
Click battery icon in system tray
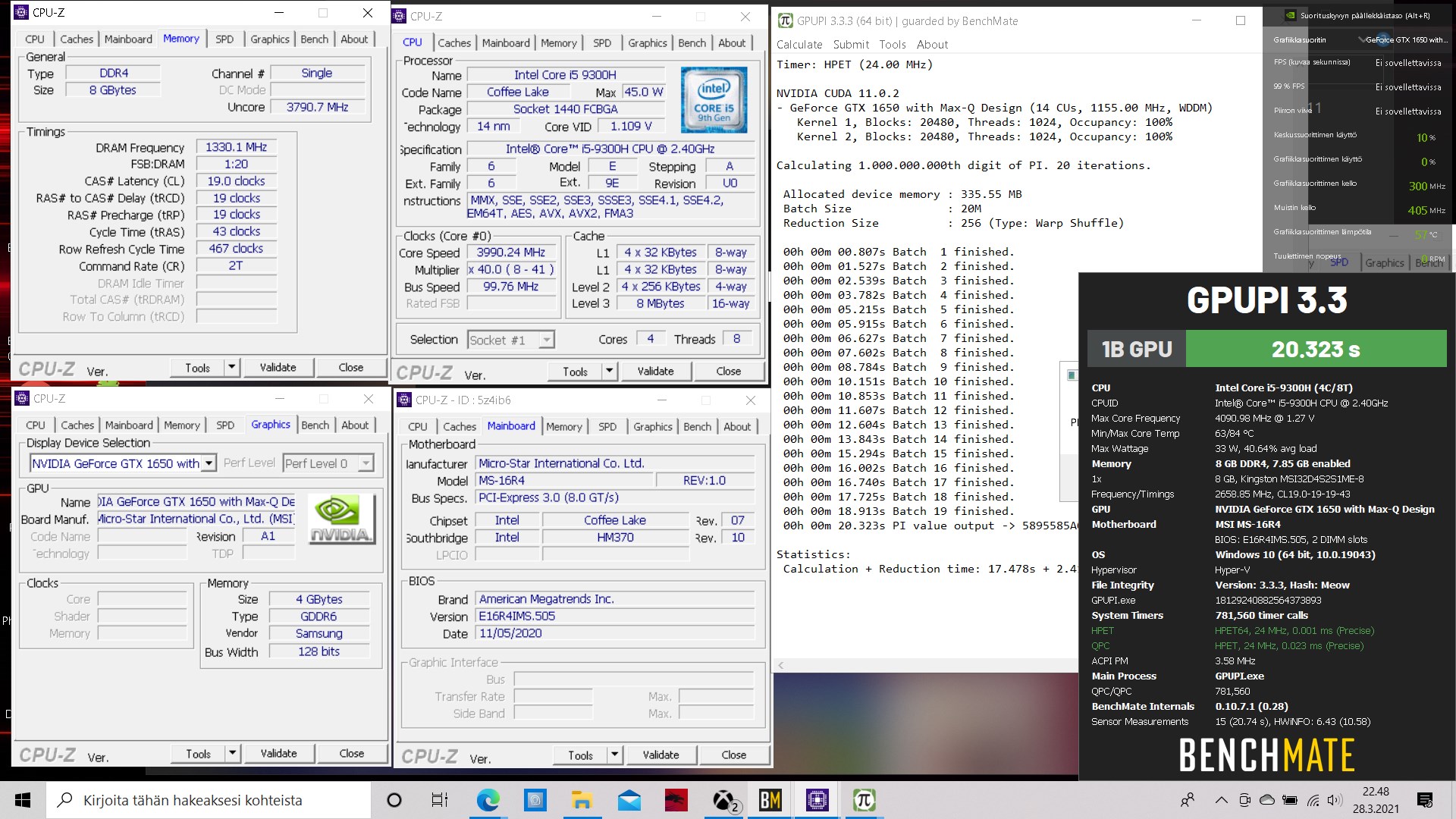[1290, 800]
